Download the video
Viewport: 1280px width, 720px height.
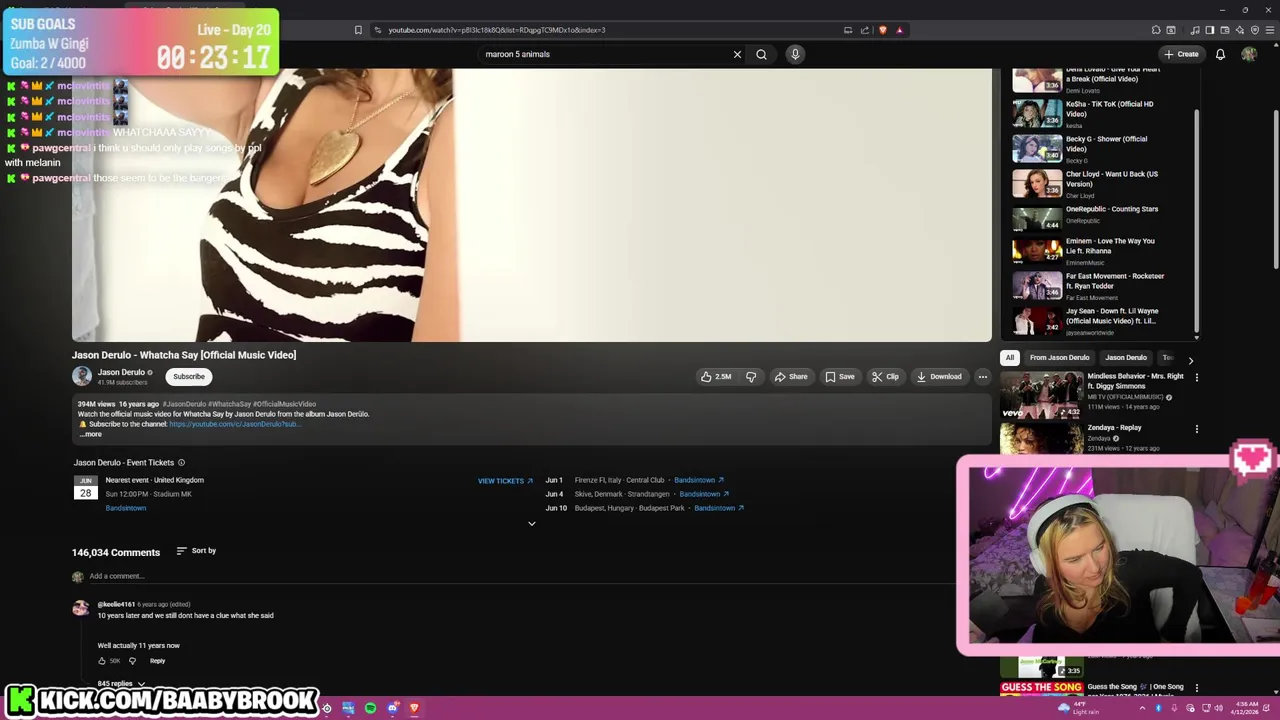click(x=939, y=377)
